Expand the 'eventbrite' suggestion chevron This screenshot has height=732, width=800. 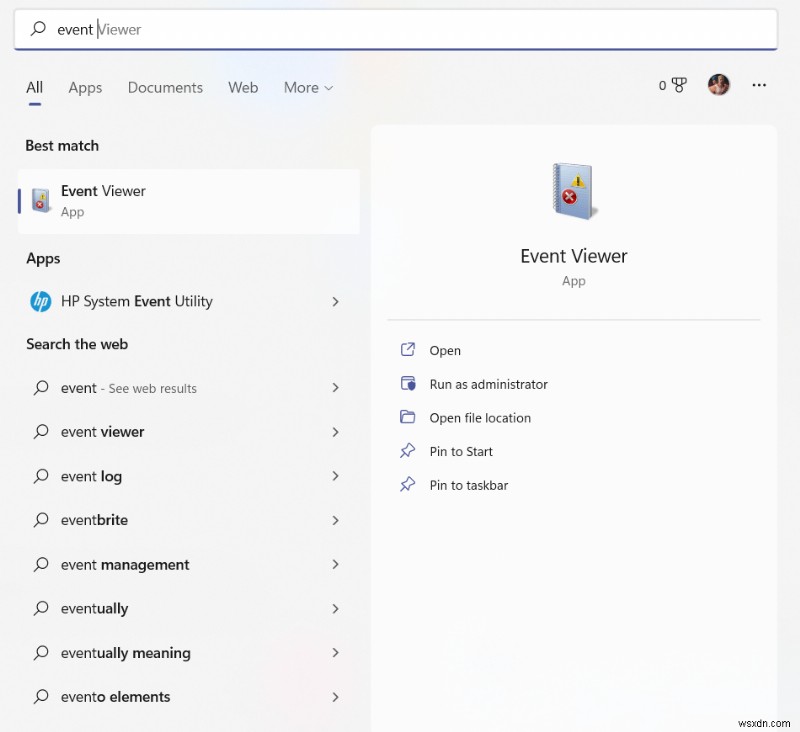tap(335, 520)
